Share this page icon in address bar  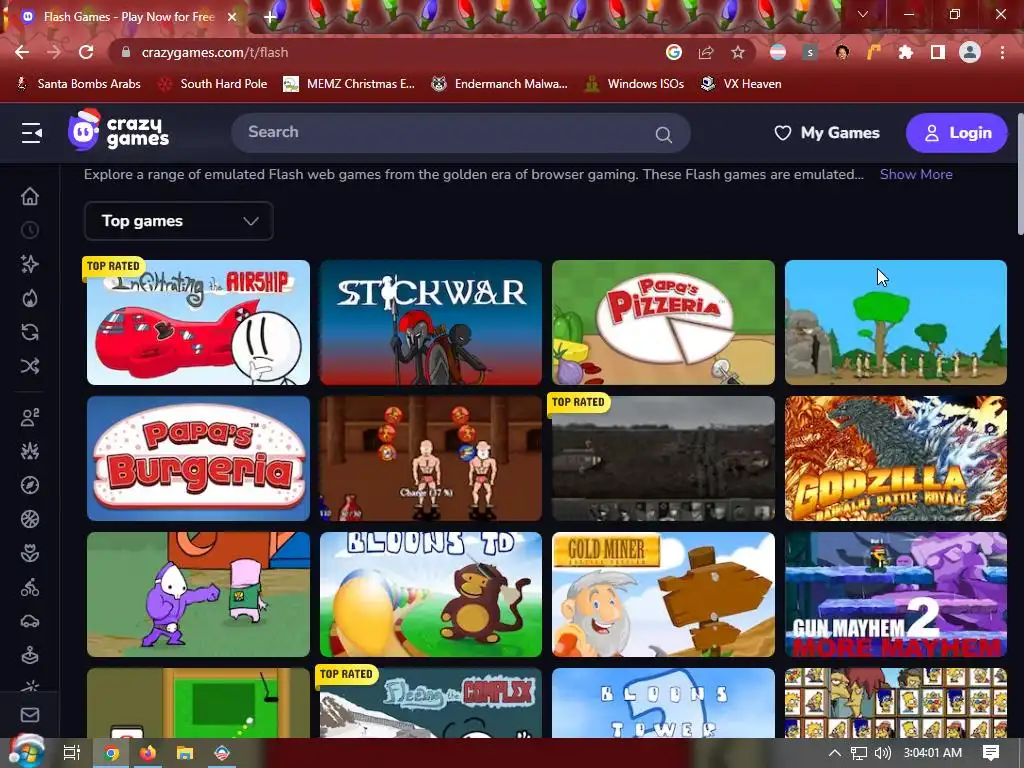(706, 52)
